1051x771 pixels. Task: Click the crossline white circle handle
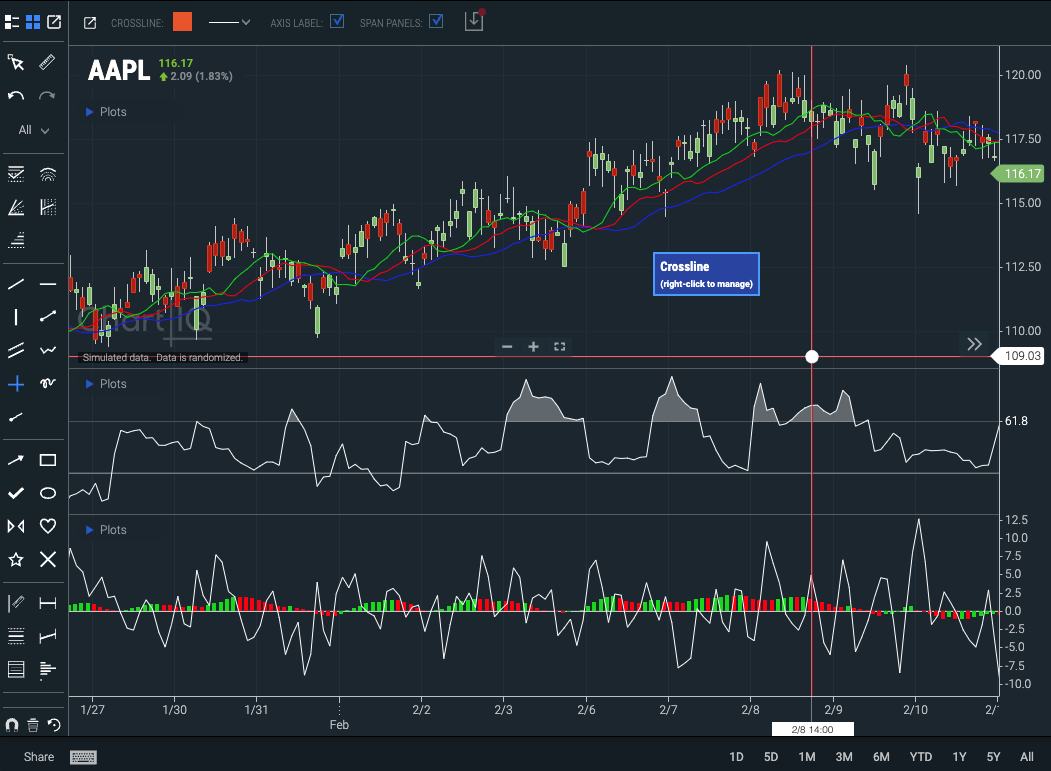812,357
